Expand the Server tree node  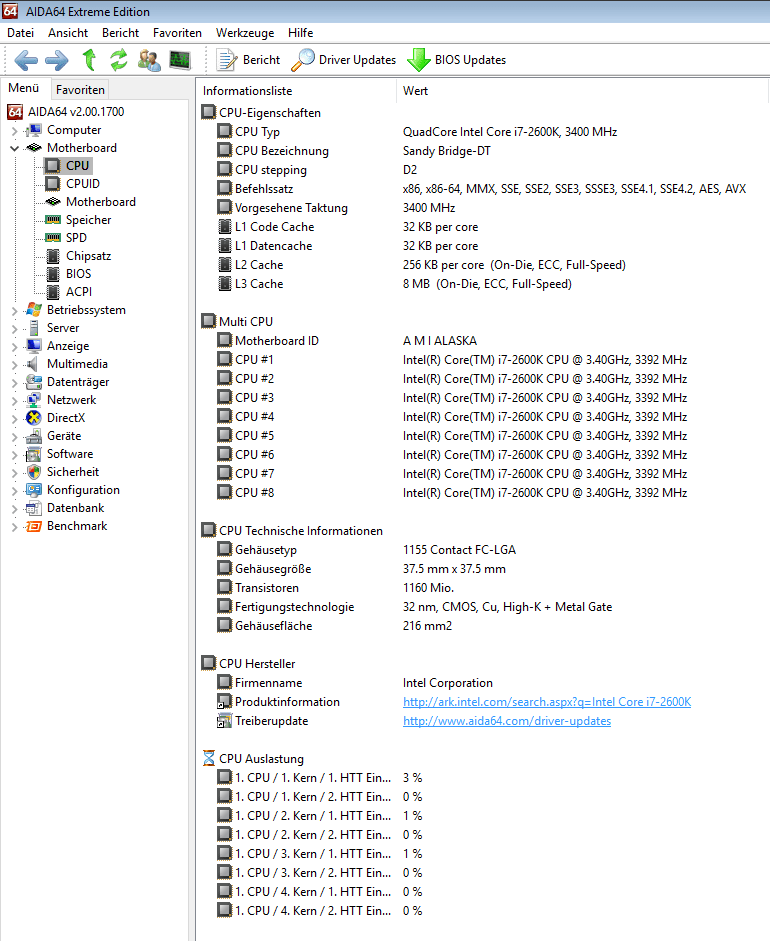pyautogui.click(x=14, y=328)
